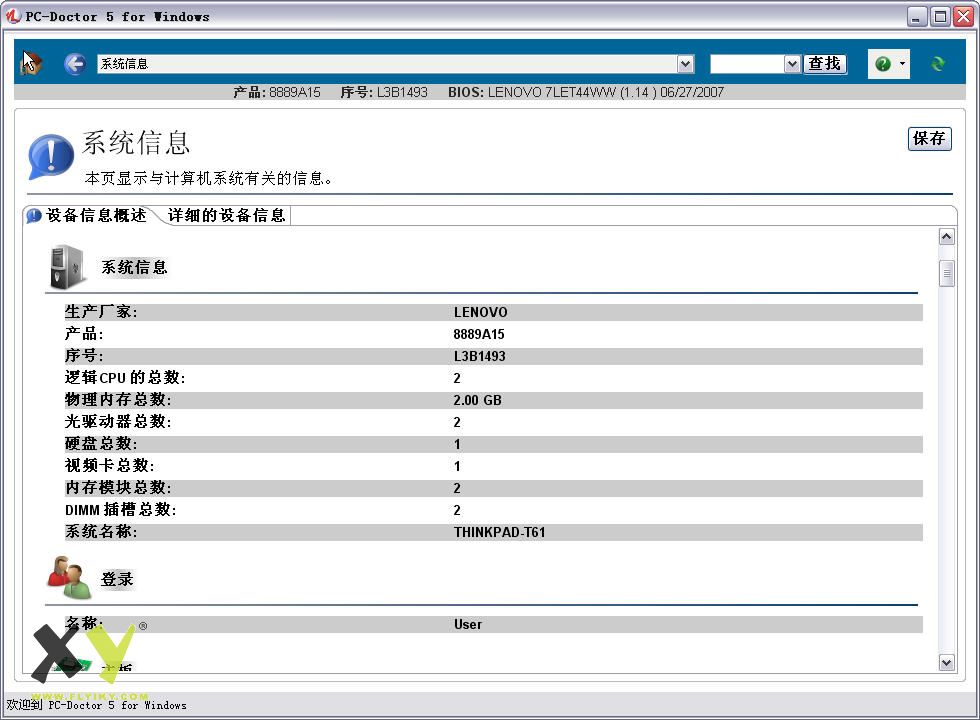Click the 硬盘总数 label
Screen dimensions: 980x720
click(101, 443)
